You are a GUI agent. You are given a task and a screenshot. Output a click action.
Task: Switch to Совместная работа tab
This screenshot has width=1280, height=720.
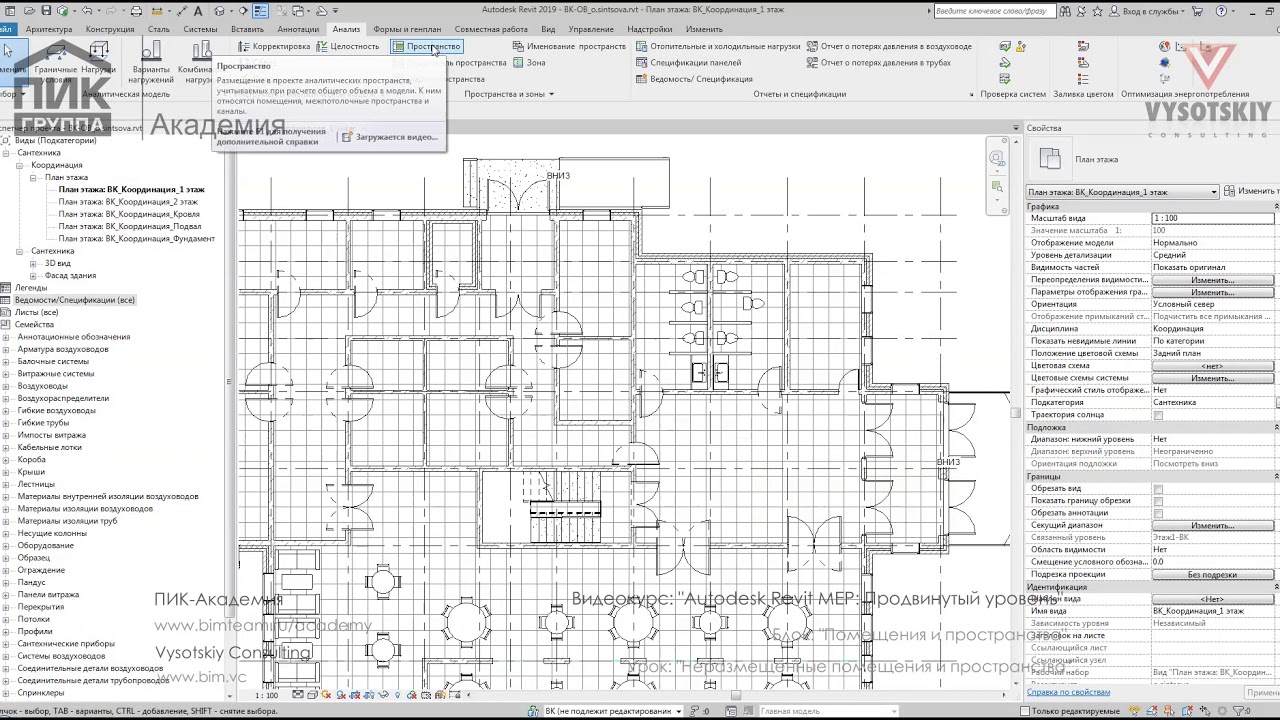pos(491,29)
